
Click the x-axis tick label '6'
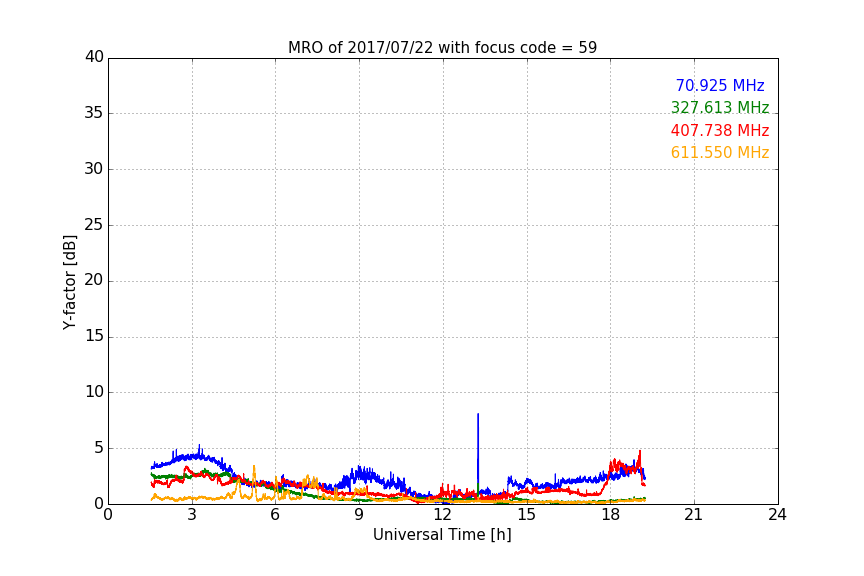coord(275,515)
